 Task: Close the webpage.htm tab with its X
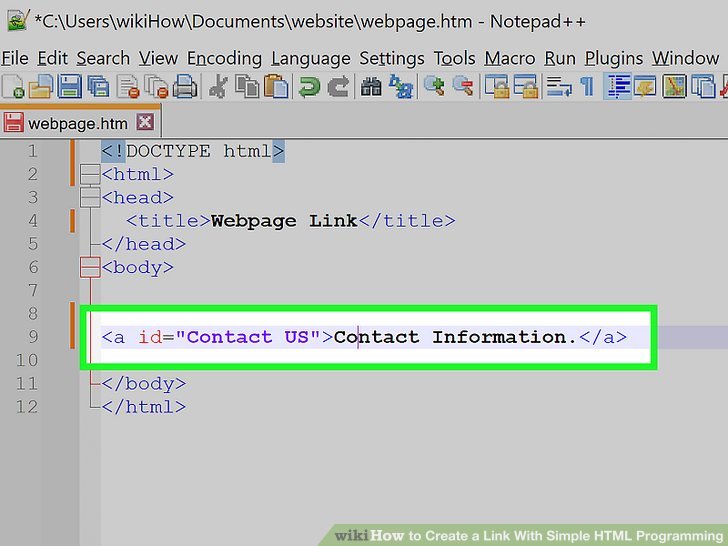145,123
